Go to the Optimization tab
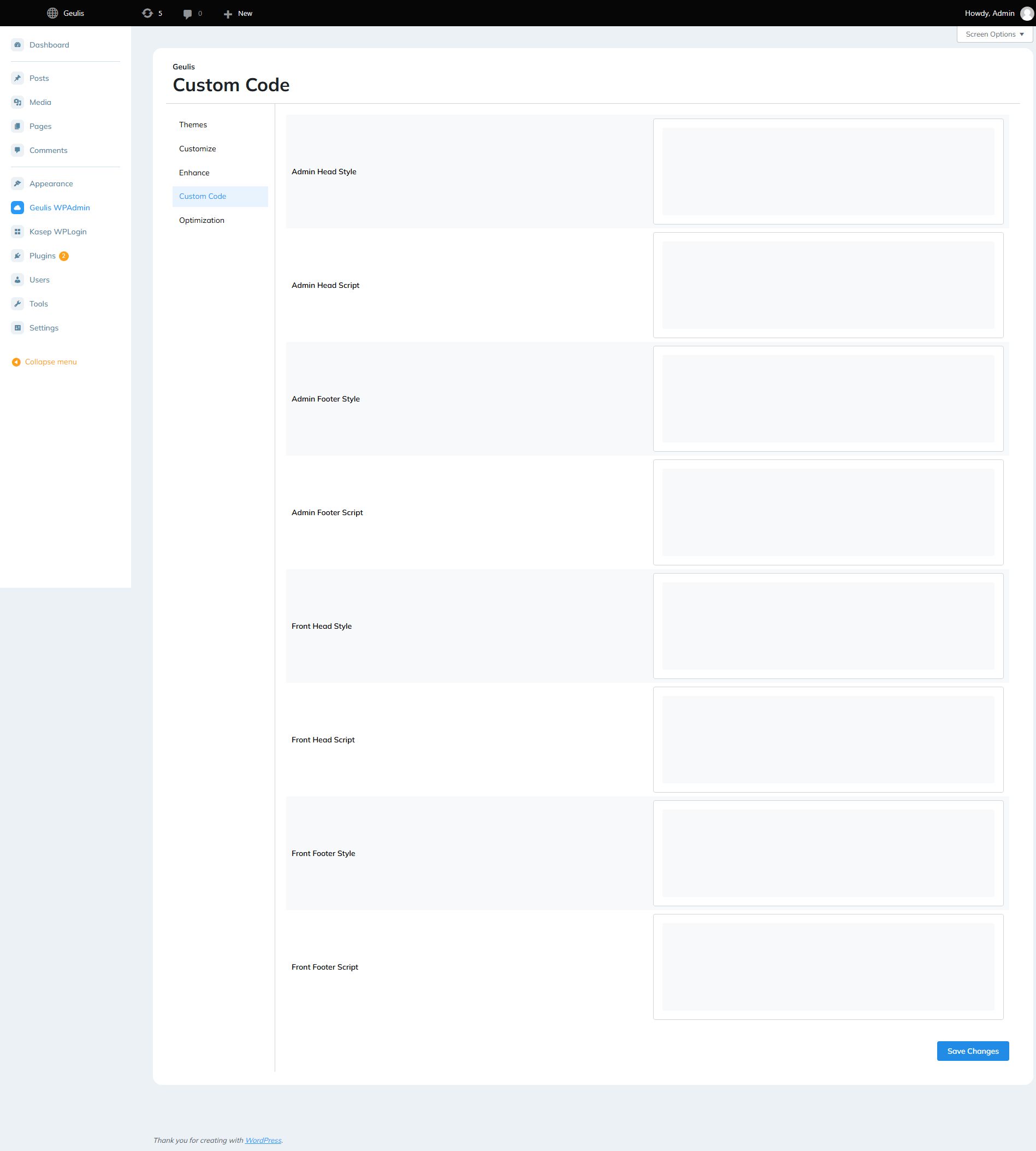This screenshot has height=1151, width=1036. (x=220, y=220)
